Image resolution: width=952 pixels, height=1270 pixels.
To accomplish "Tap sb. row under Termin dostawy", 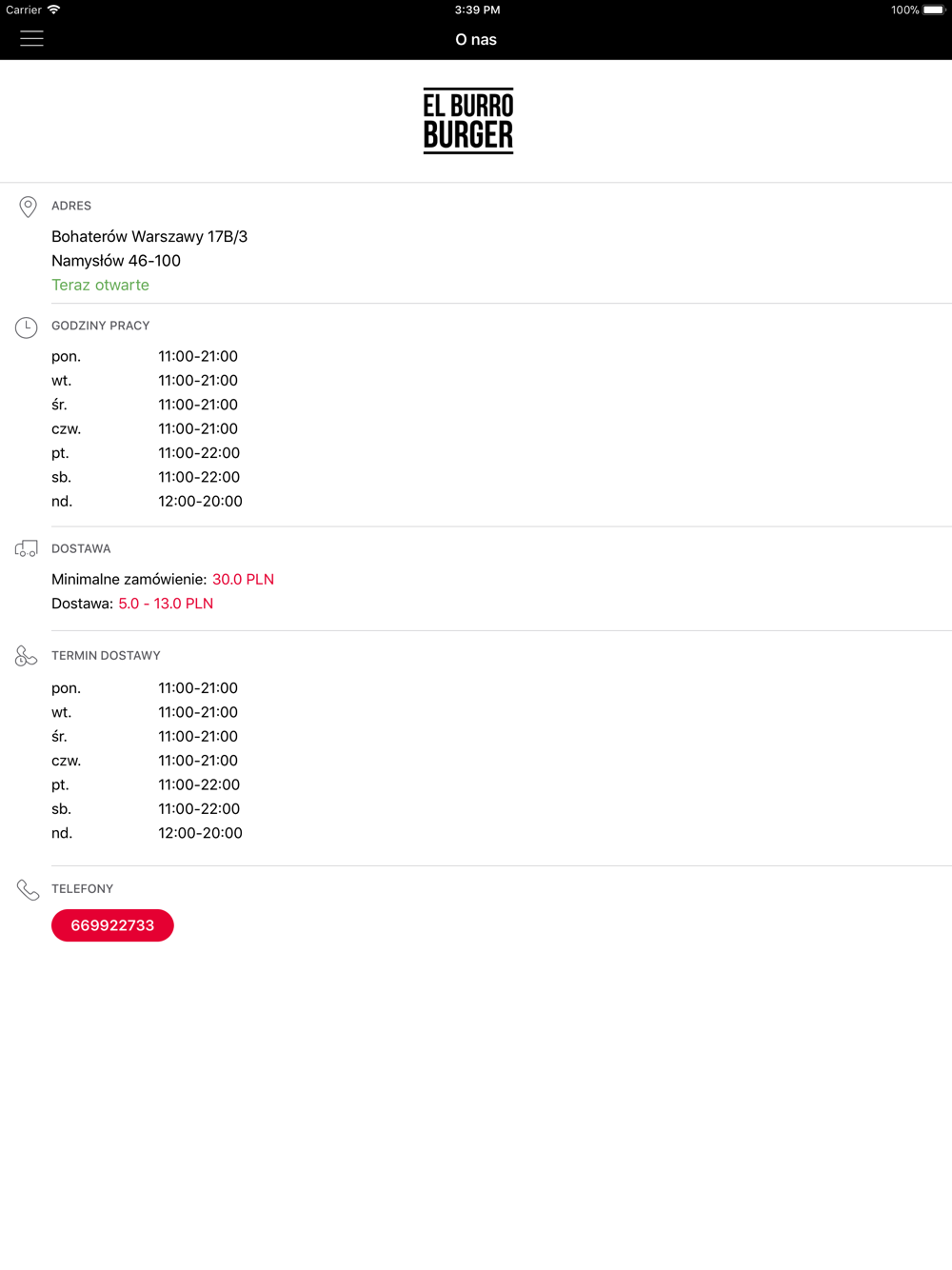I will click(x=146, y=808).
